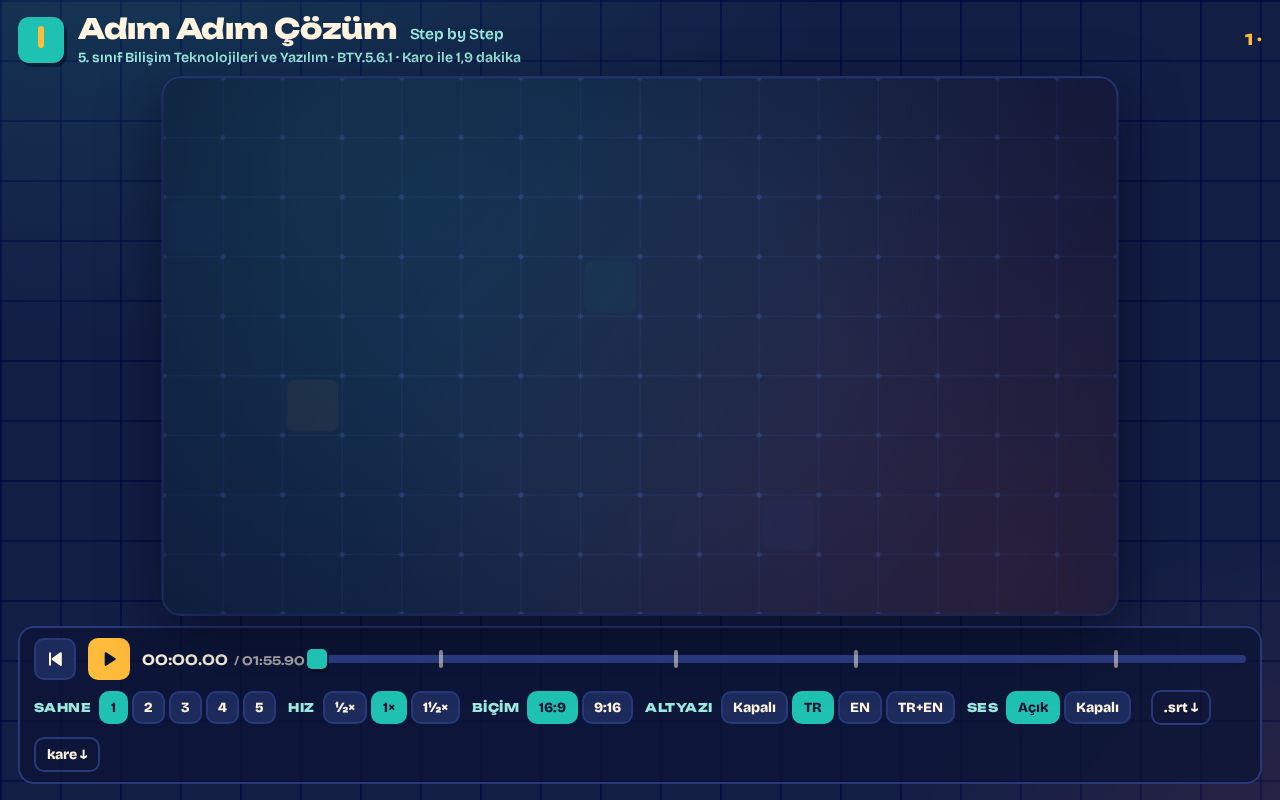The image size is (1280, 800).
Task: Set playback speed to ½×
Action: (345, 707)
